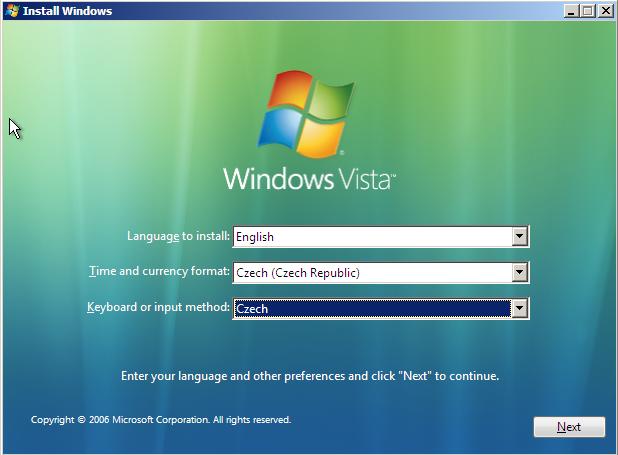Click the "Language to install:" label
618x455 pixels.
click(178, 236)
